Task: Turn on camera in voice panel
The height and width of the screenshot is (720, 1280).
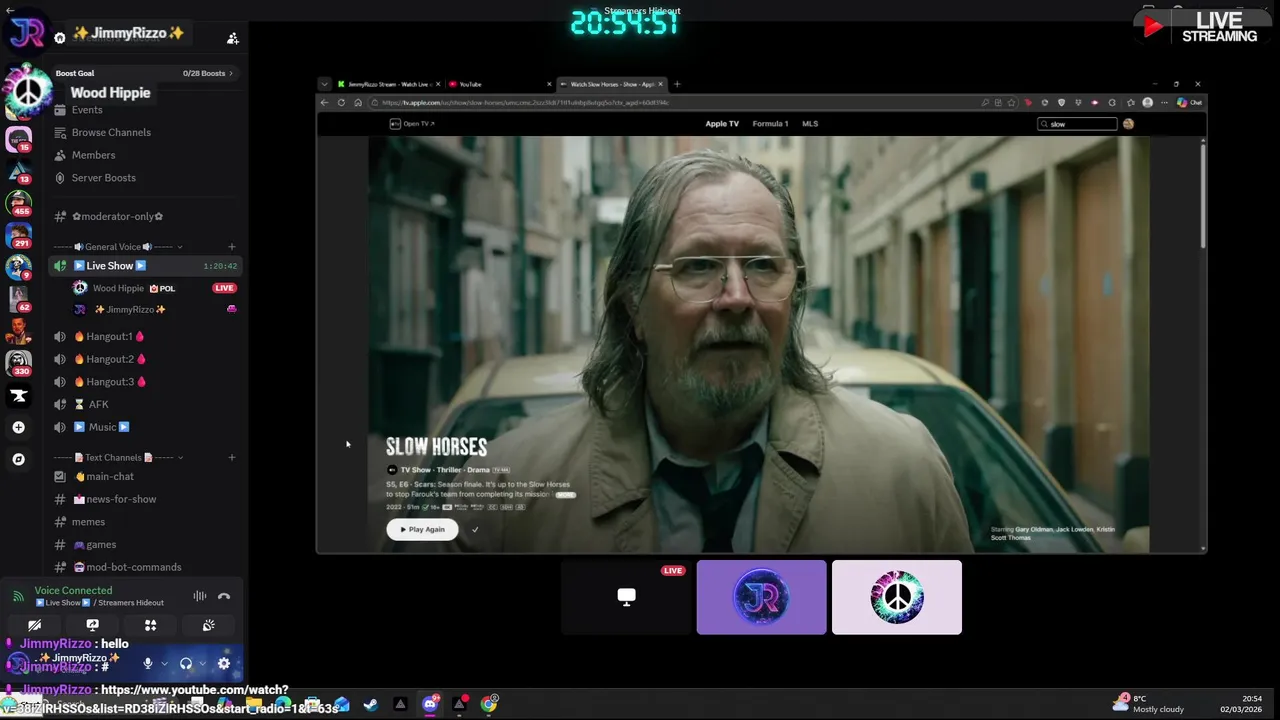Action: (35, 625)
